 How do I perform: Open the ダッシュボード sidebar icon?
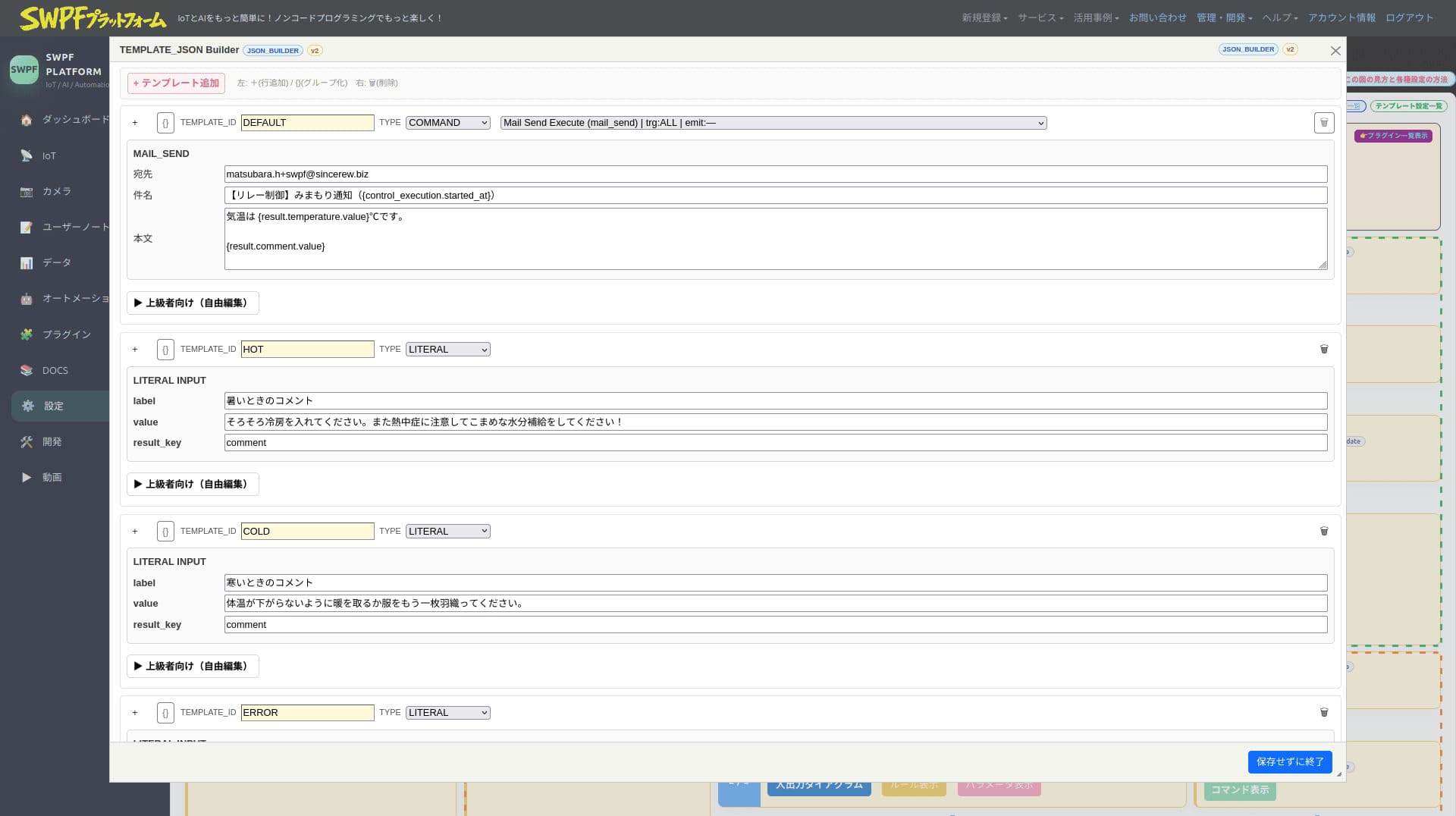[27, 120]
